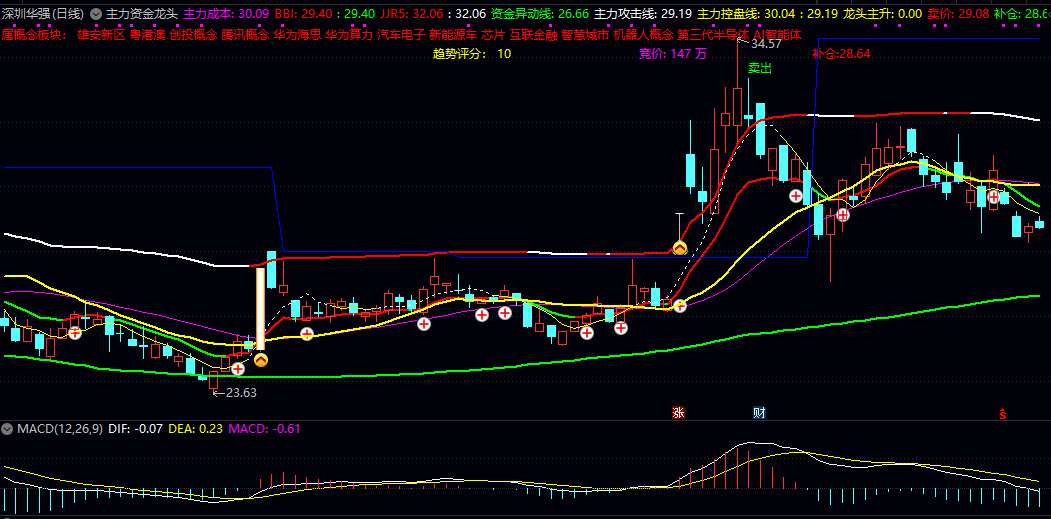Click orange up-arrow signal under tall white candle

click(260, 359)
